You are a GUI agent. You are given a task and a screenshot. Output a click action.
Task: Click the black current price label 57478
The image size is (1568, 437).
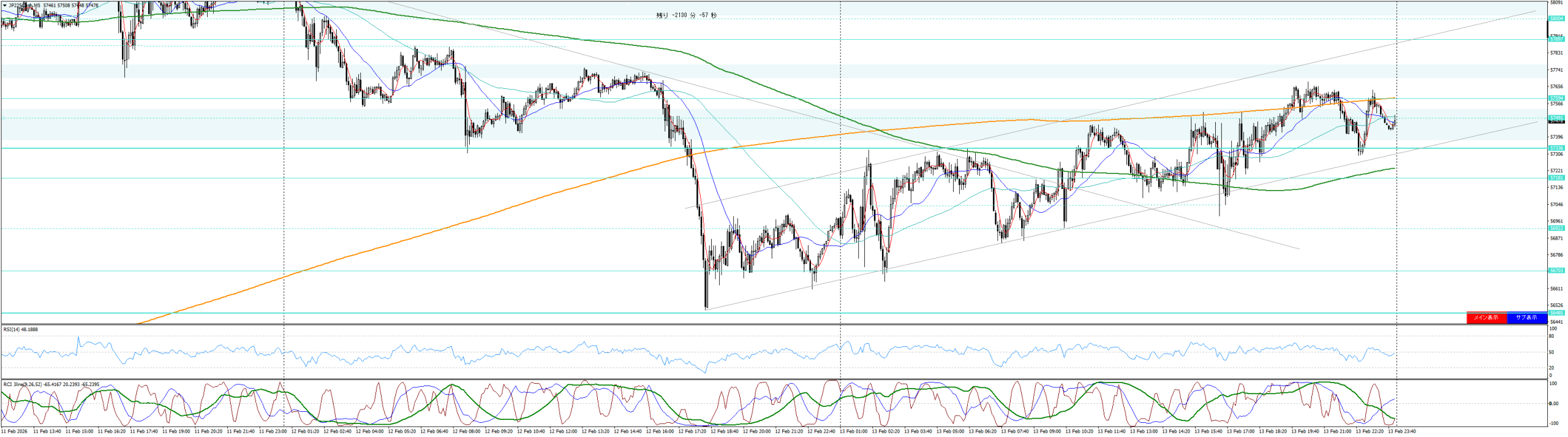point(1556,122)
